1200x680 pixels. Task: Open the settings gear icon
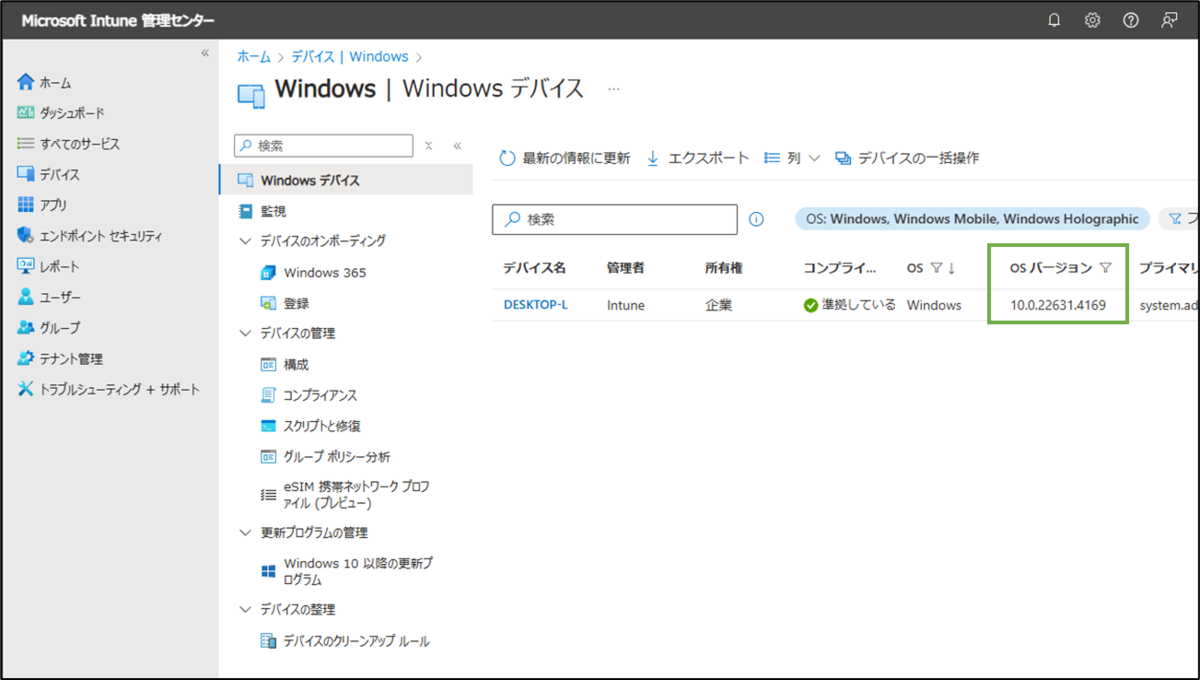pos(1092,20)
